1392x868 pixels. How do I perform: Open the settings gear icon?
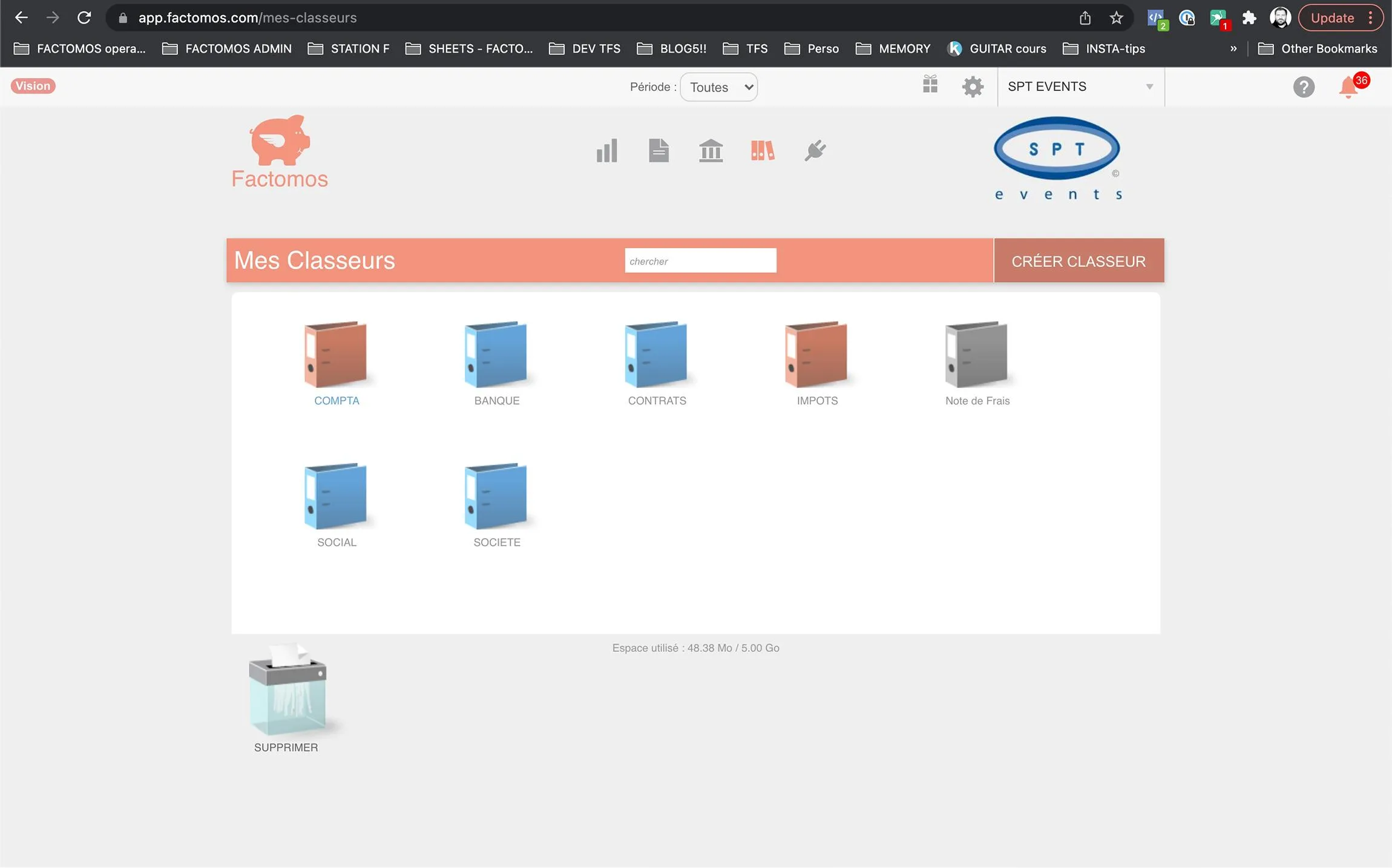tap(973, 87)
